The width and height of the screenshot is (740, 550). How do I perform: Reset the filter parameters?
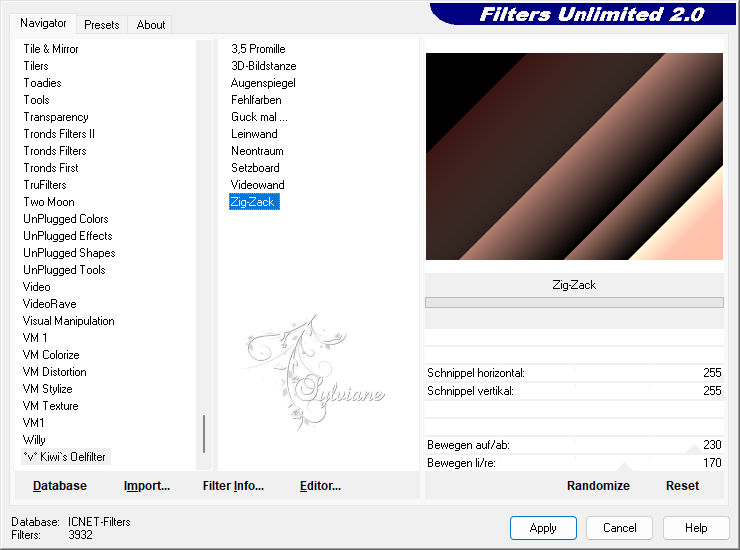pos(682,486)
